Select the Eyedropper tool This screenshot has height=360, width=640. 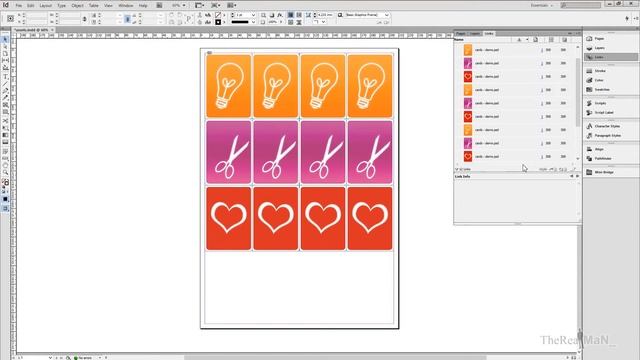coord(5,158)
